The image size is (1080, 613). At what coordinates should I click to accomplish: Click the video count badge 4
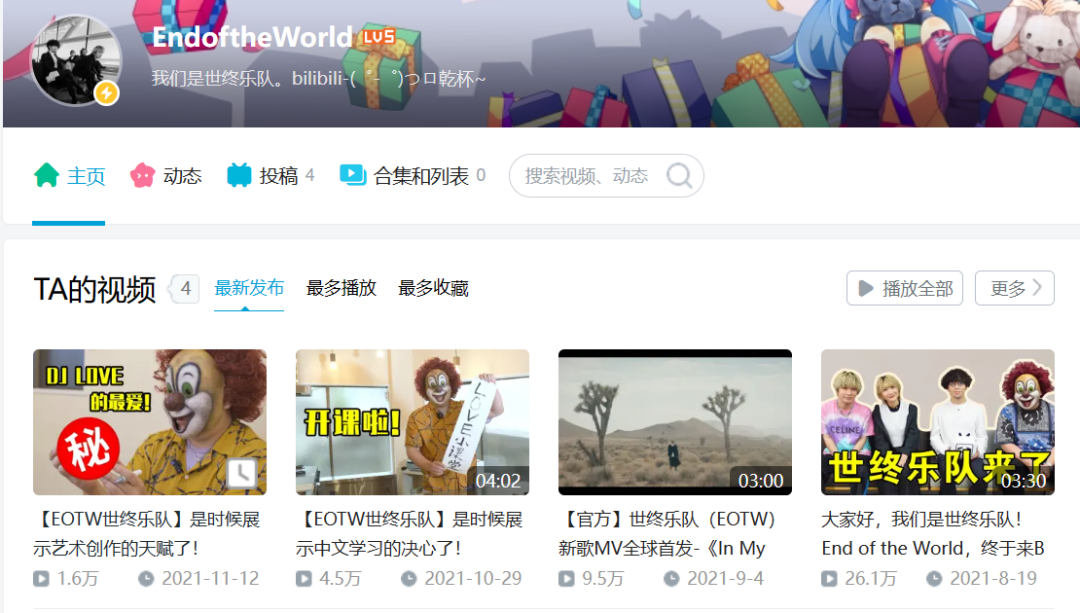click(x=185, y=289)
